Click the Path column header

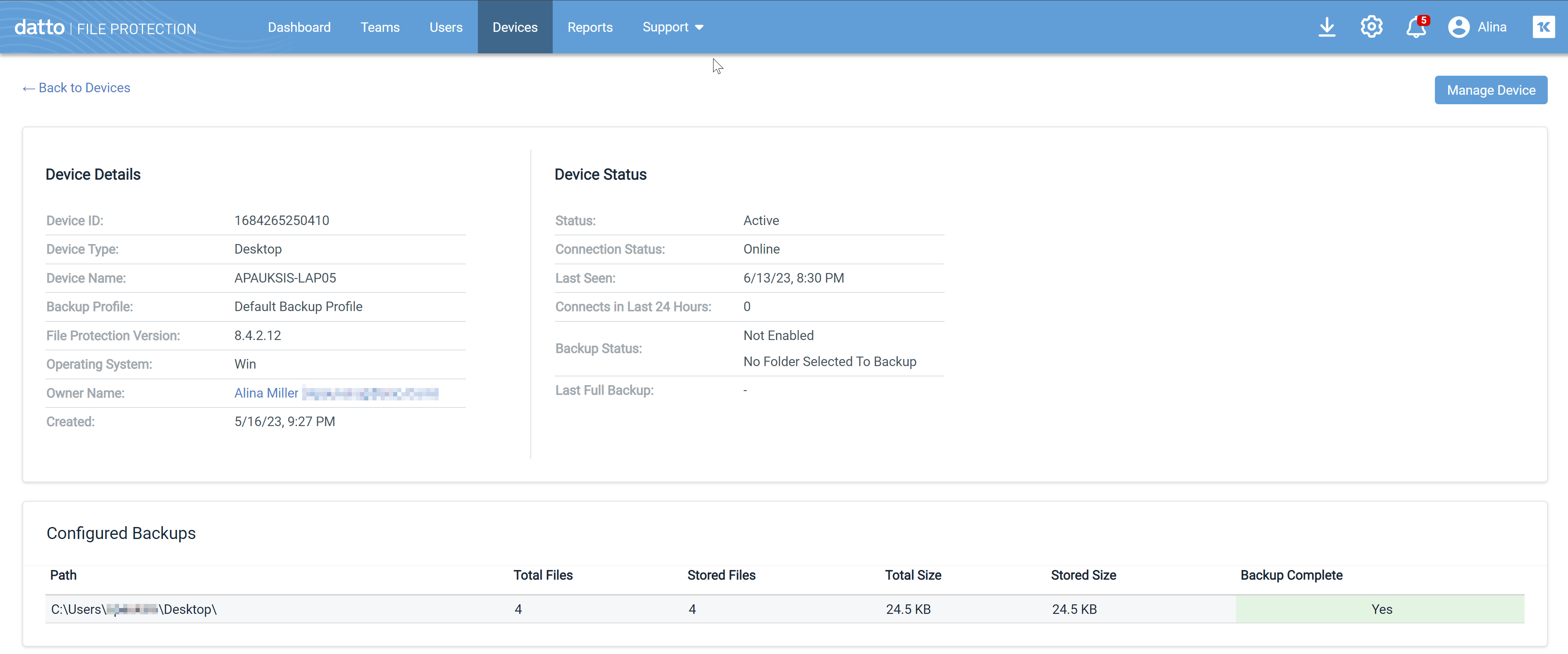63,575
